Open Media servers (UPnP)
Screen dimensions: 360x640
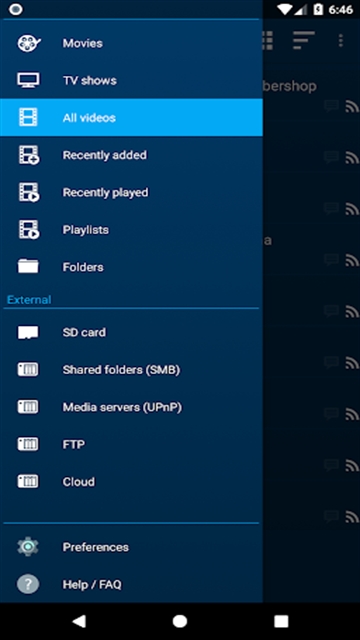pyautogui.click(x=131, y=407)
